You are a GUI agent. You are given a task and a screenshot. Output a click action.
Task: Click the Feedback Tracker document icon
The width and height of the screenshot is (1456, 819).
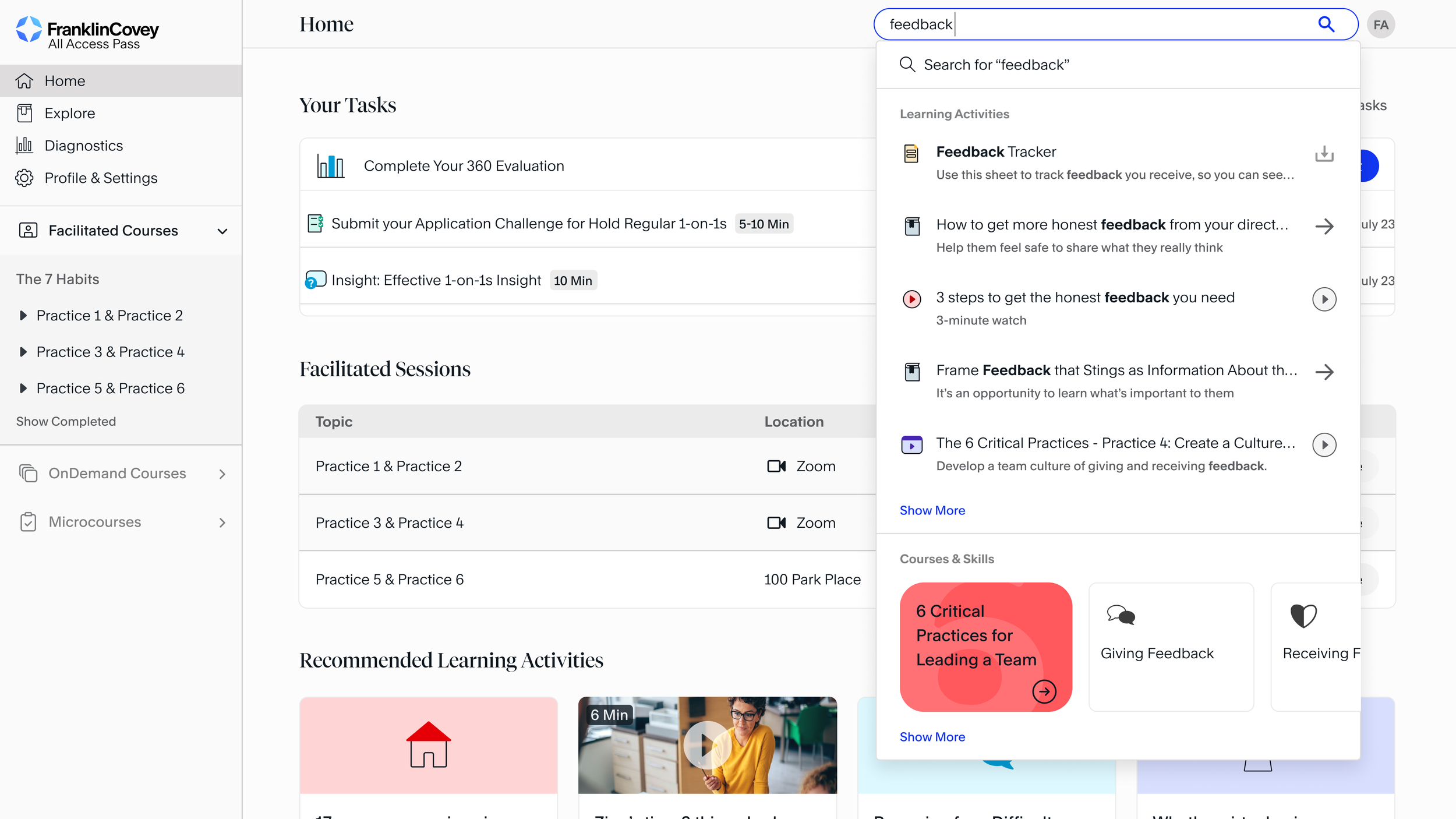911,154
